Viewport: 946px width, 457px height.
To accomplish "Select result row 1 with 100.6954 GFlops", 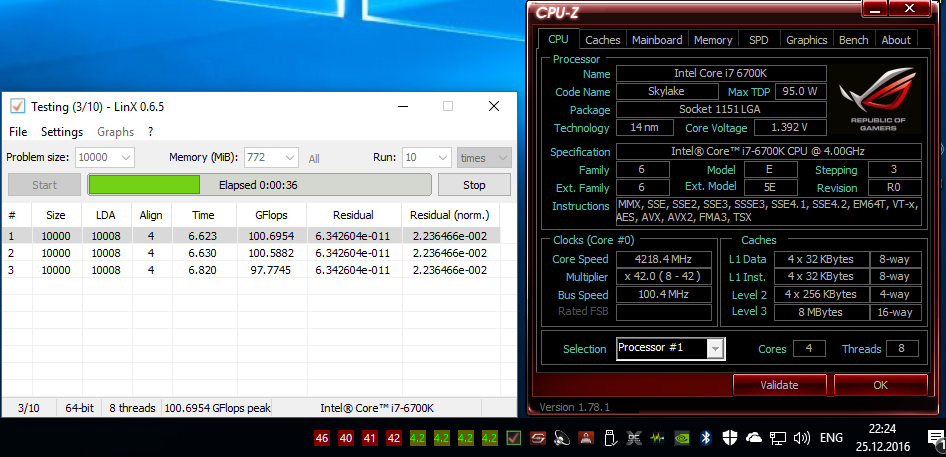I will pyautogui.click(x=251, y=235).
